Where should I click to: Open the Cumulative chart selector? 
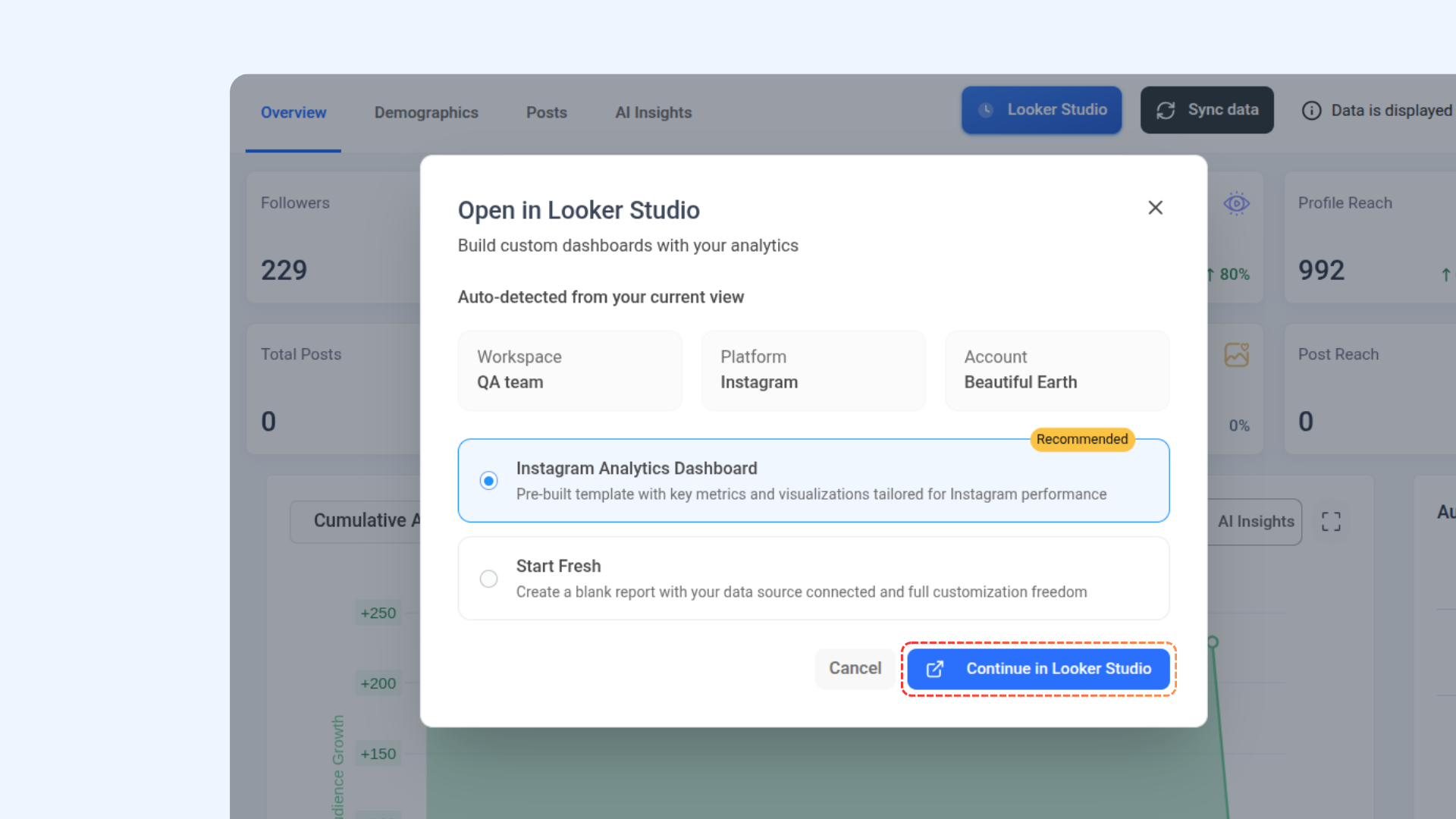coord(356,521)
